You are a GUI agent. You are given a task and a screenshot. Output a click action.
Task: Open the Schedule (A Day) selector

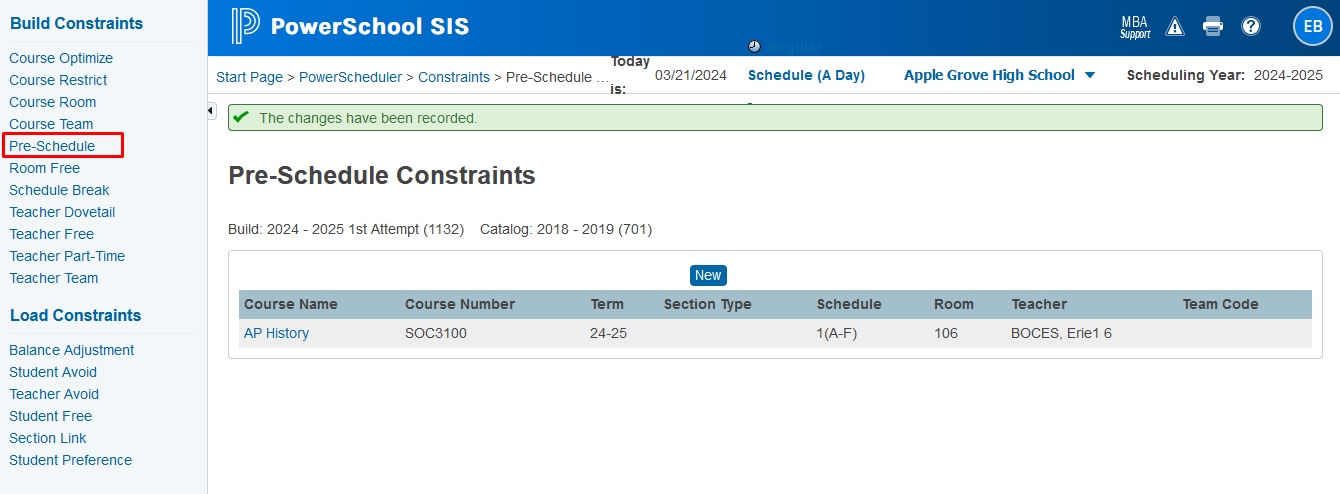(x=806, y=75)
